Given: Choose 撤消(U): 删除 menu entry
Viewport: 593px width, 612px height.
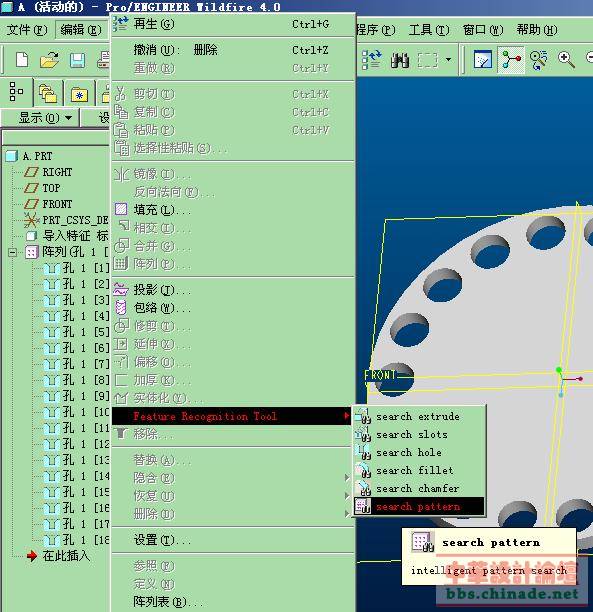Looking at the screenshot, I should point(233,50).
